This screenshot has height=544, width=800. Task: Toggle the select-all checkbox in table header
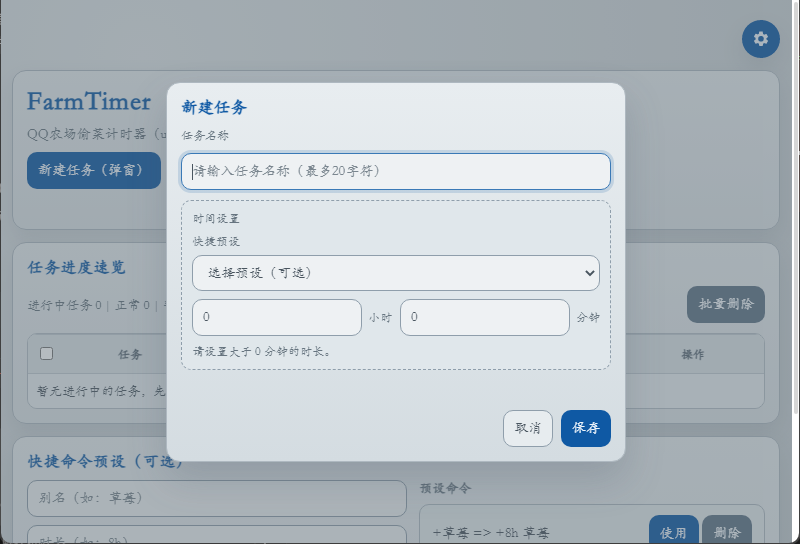coord(46,353)
